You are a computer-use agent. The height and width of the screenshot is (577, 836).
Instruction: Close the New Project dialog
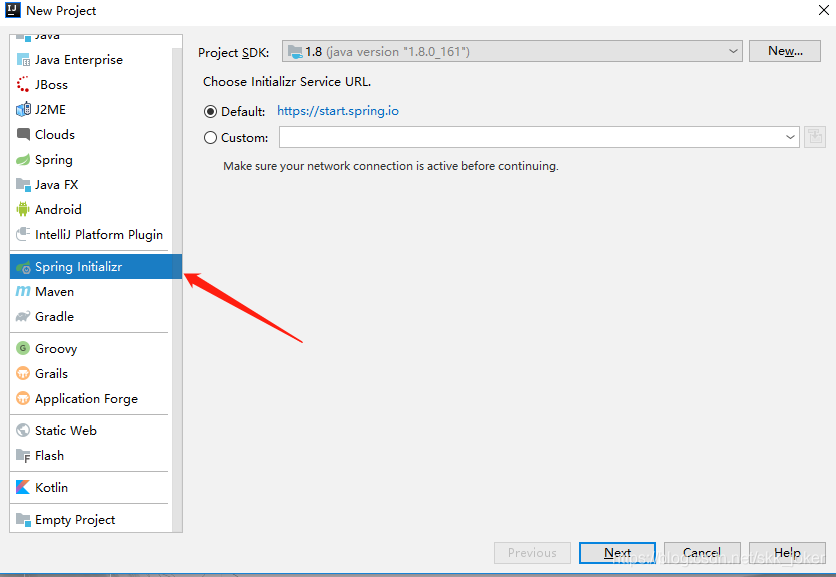point(824,10)
